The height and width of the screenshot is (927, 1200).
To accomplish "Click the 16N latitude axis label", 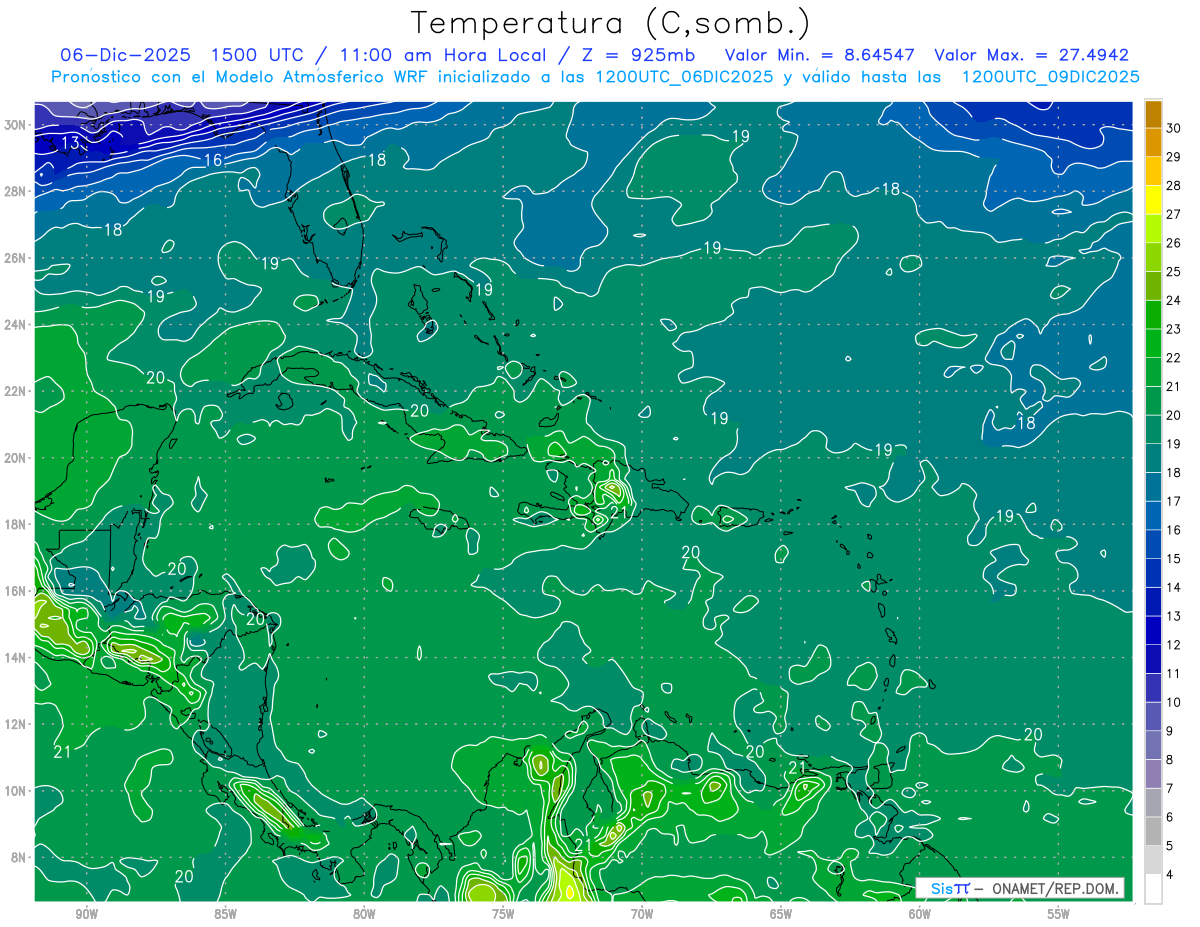I will tap(16, 591).
